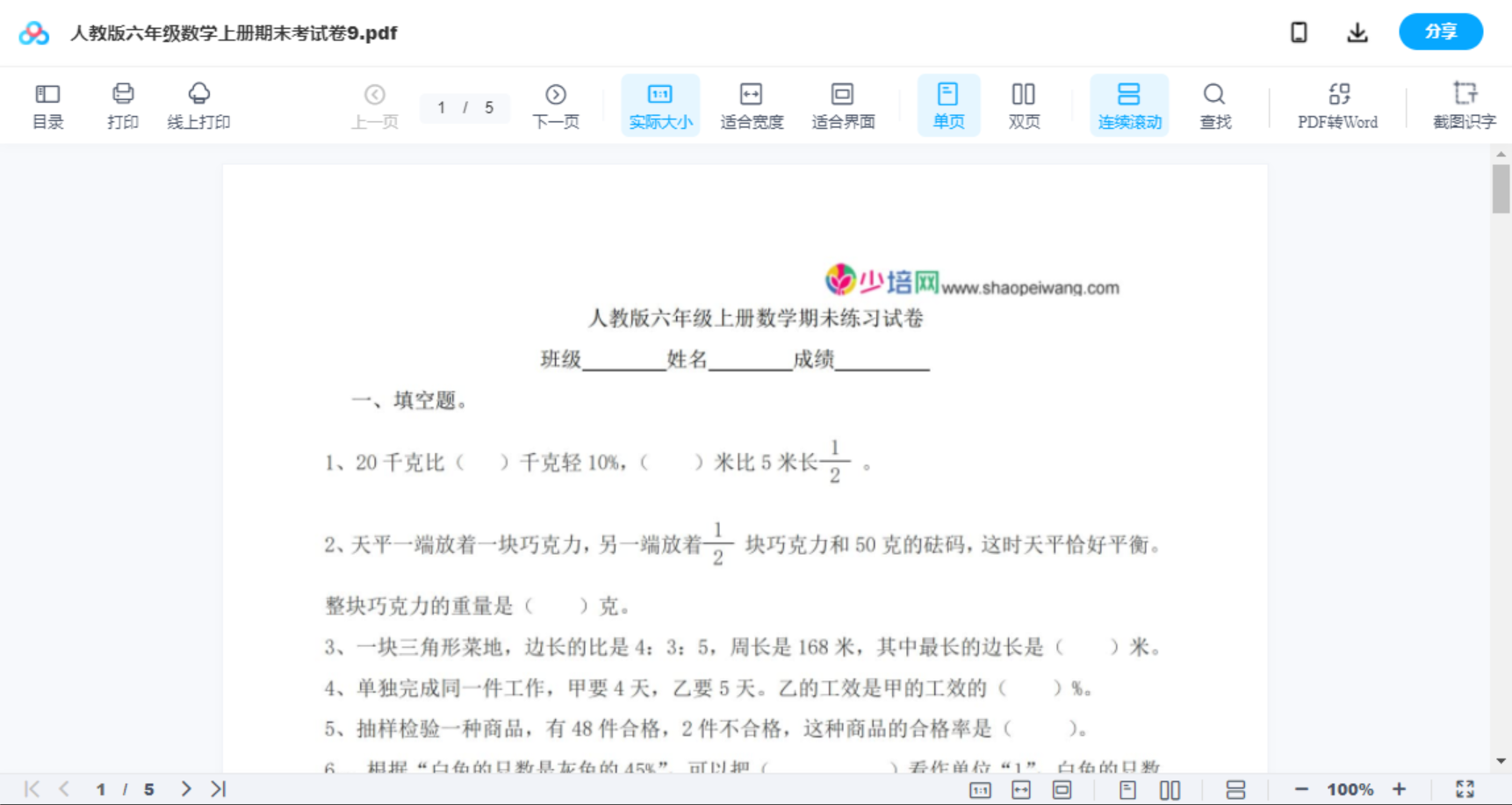1512x805 pixels.
Task: Open mobile device view option
Action: (1299, 32)
